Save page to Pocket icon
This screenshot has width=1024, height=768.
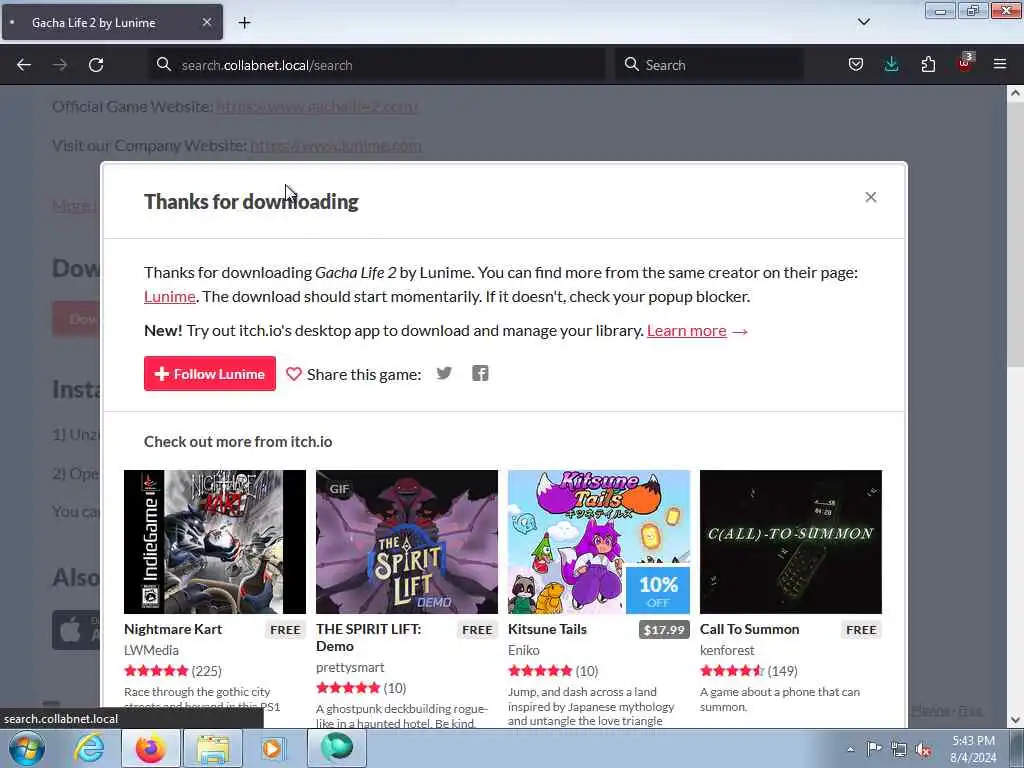click(856, 64)
